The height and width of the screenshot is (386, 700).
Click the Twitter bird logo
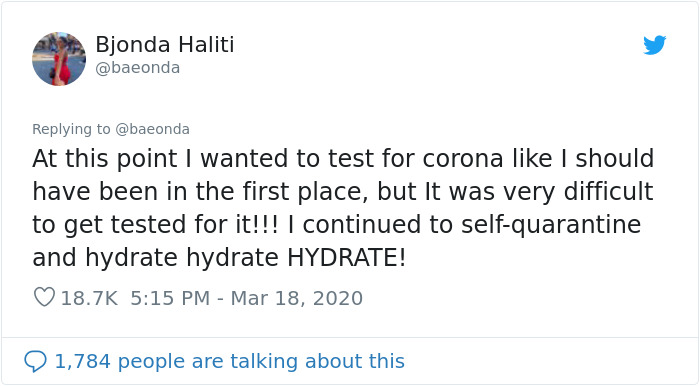pyautogui.click(x=654, y=45)
